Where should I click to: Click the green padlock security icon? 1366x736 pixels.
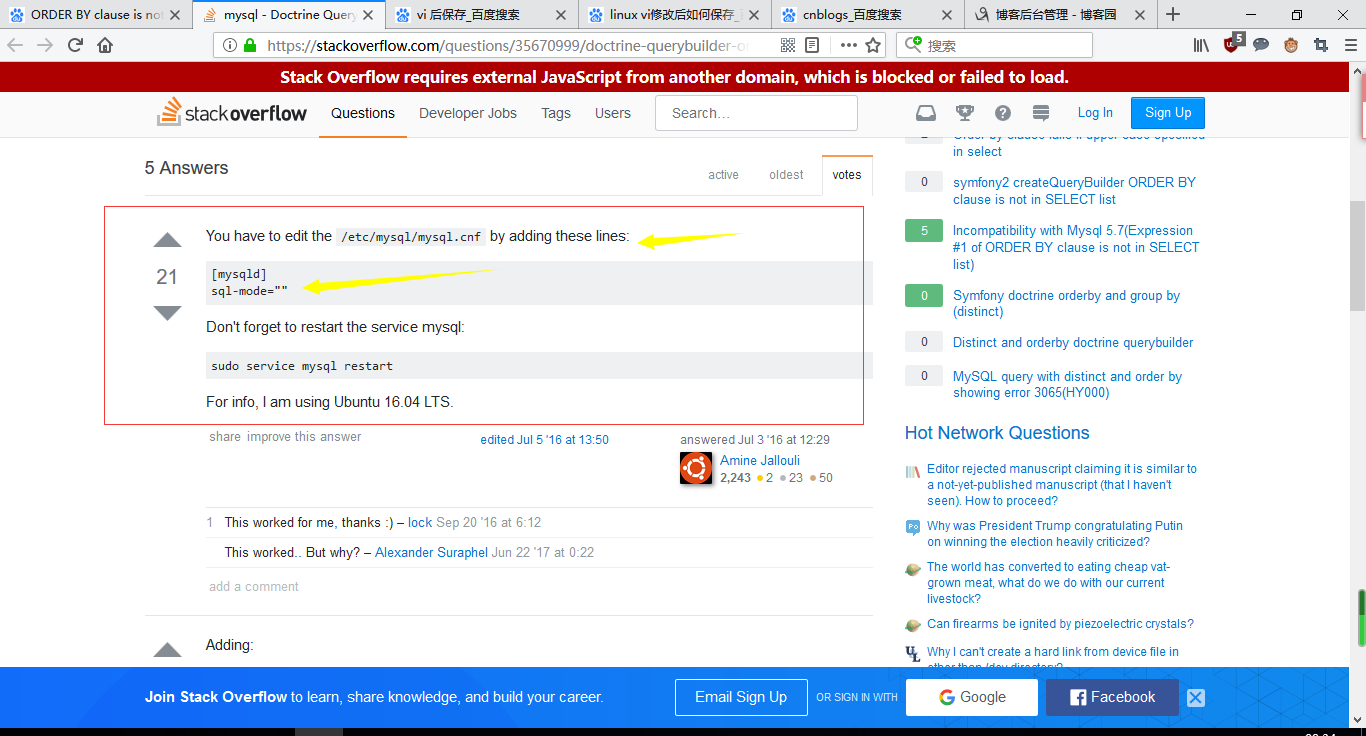pos(250,45)
